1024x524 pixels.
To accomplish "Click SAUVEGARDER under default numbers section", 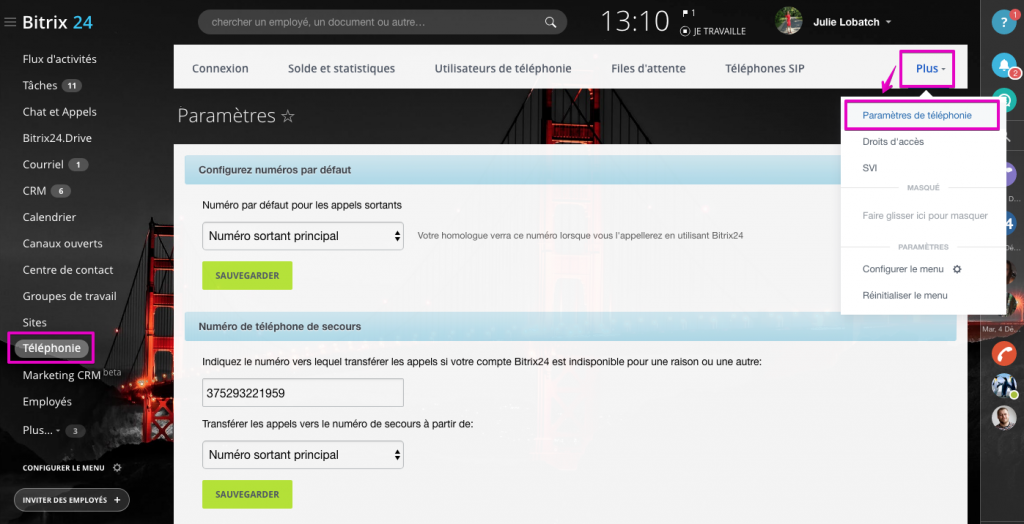I will tap(248, 276).
